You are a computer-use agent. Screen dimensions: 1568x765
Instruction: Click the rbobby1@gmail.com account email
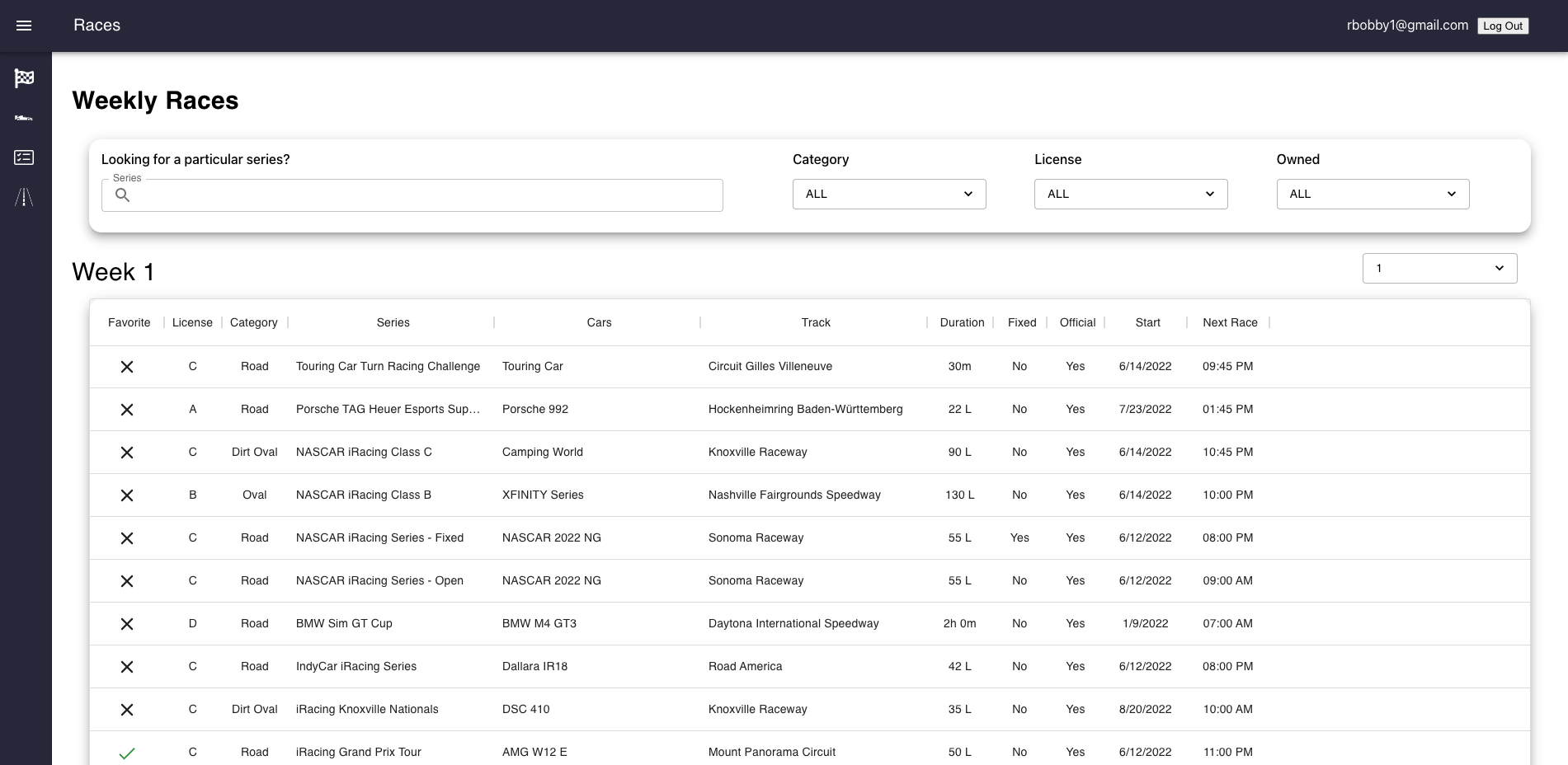pyautogui.click(x=1407, y=26)
